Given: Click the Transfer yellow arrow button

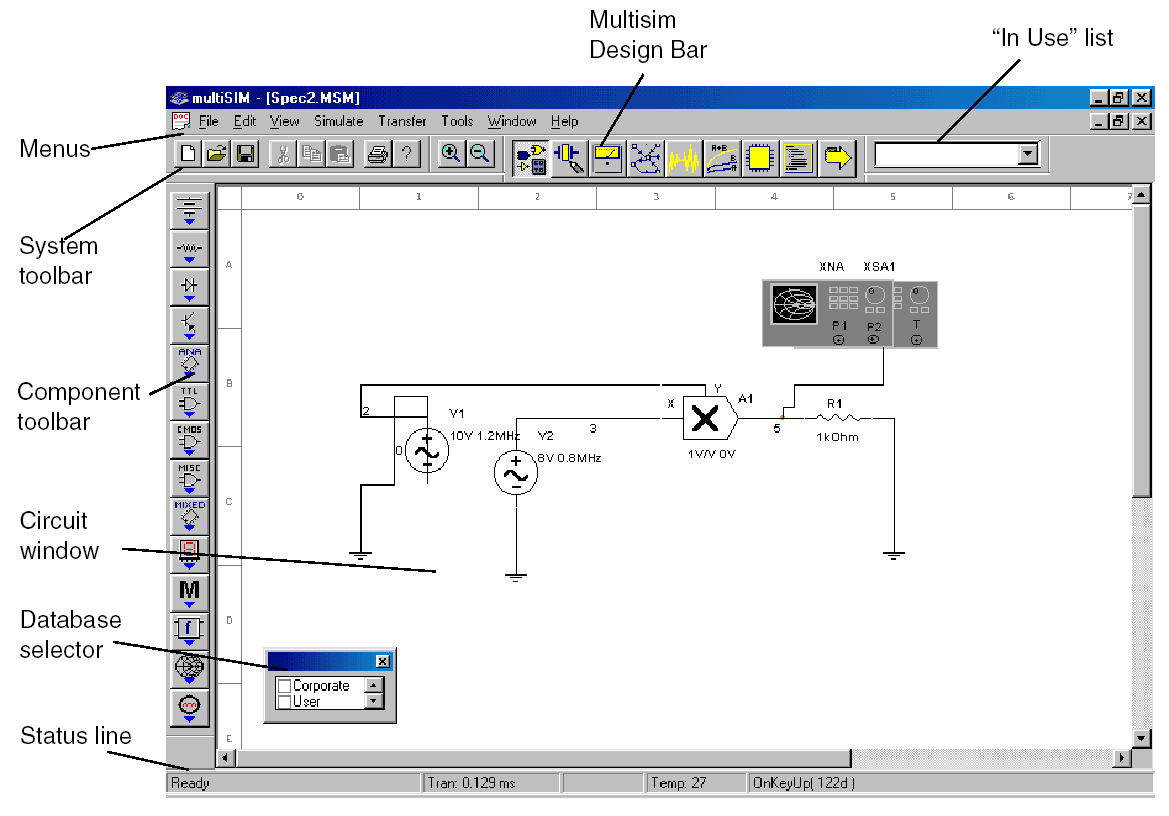Looking at the screenshot, I should click(837, 158).
